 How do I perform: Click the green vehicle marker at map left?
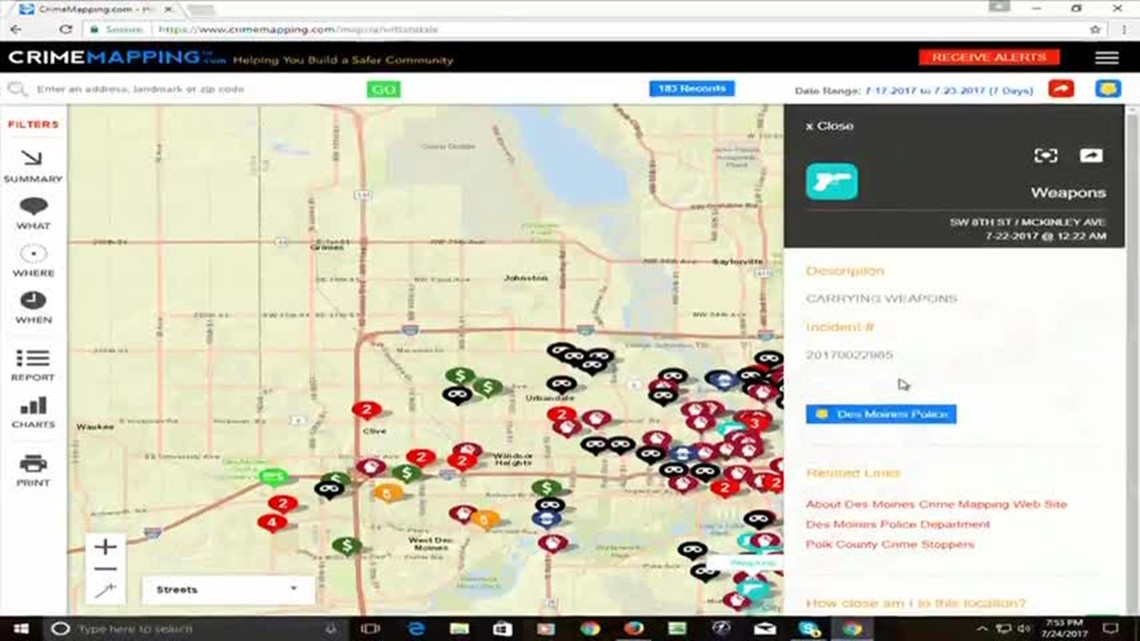tap(273, 477)
